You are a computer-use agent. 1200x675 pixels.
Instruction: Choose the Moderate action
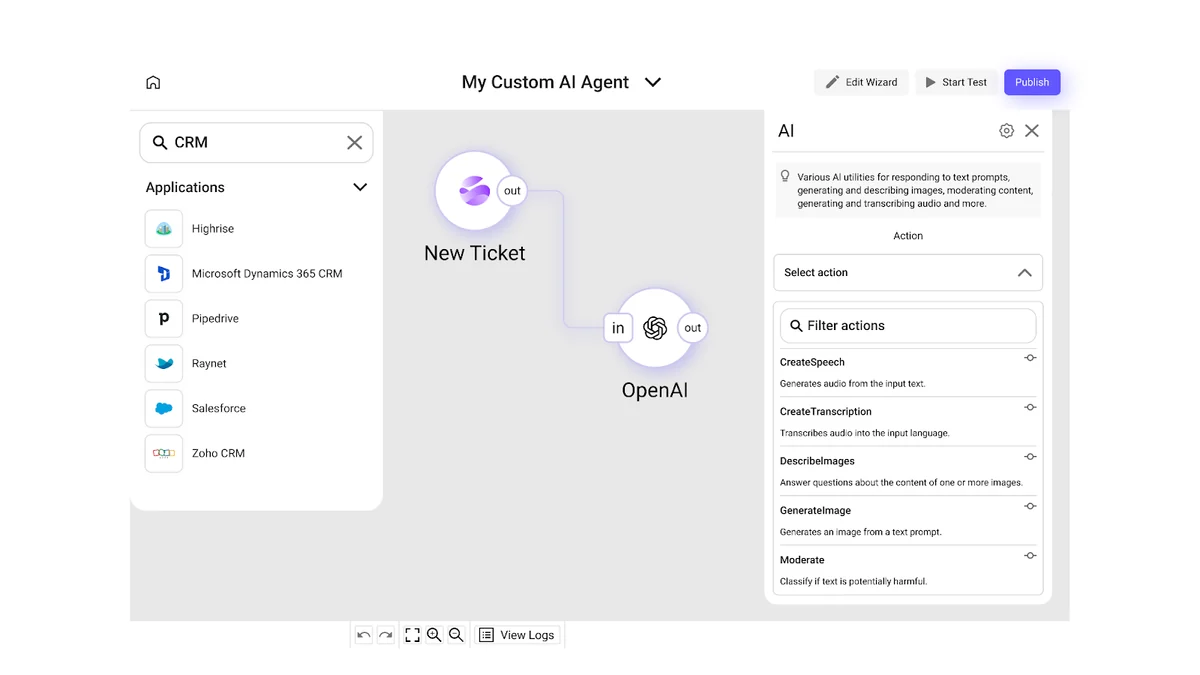(908, 570)
